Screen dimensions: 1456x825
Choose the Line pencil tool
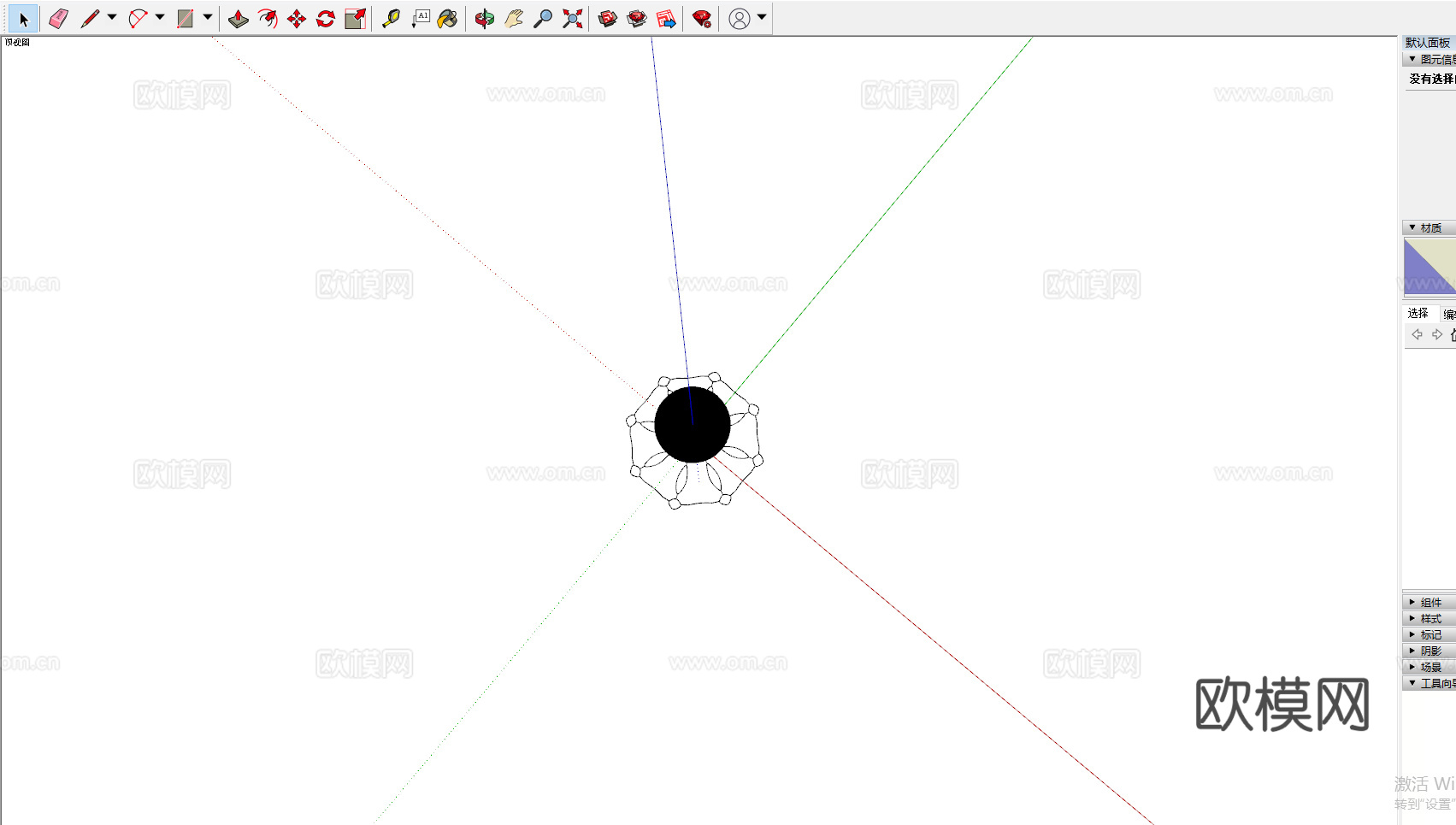point(90,19)
